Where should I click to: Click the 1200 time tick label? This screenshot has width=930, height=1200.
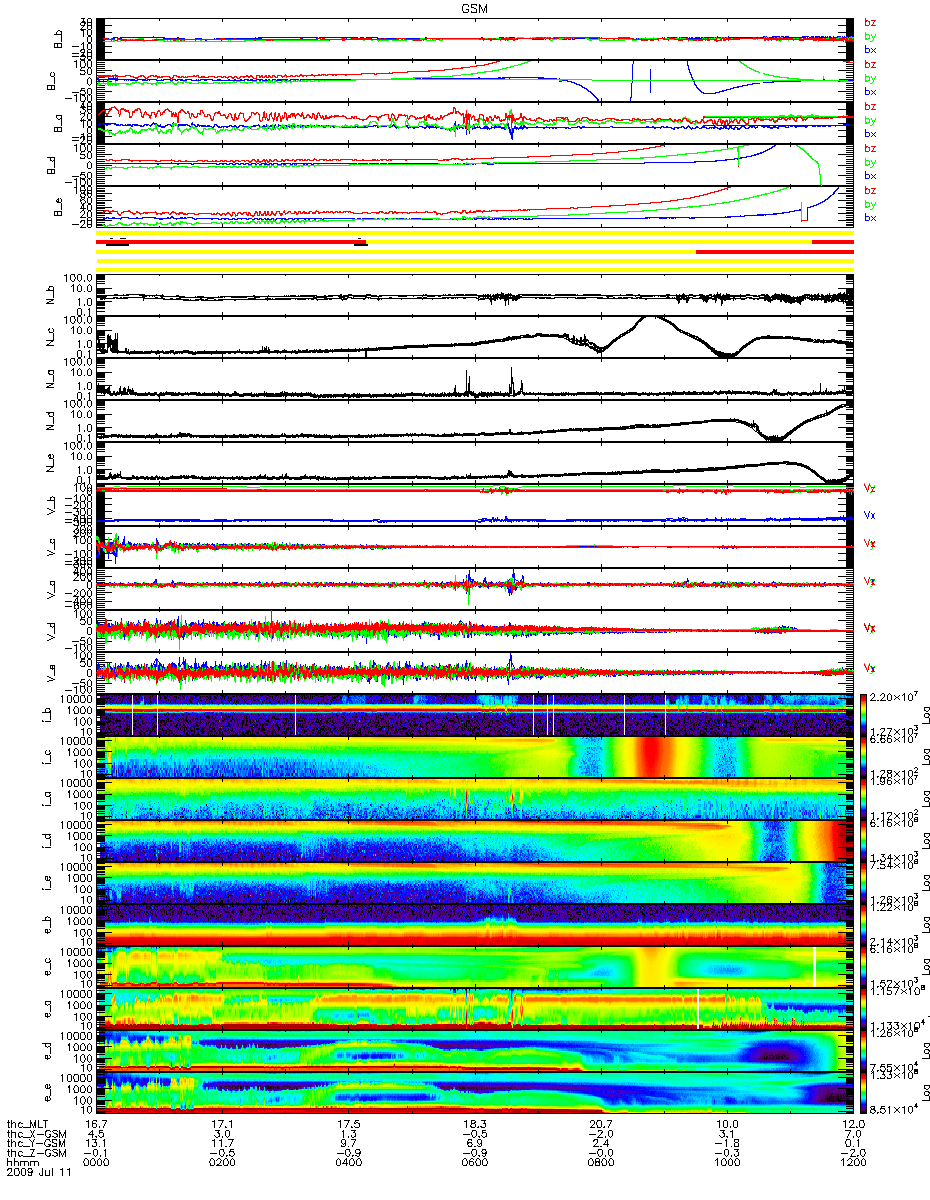pyautogui.click(x=852, y=1162)
